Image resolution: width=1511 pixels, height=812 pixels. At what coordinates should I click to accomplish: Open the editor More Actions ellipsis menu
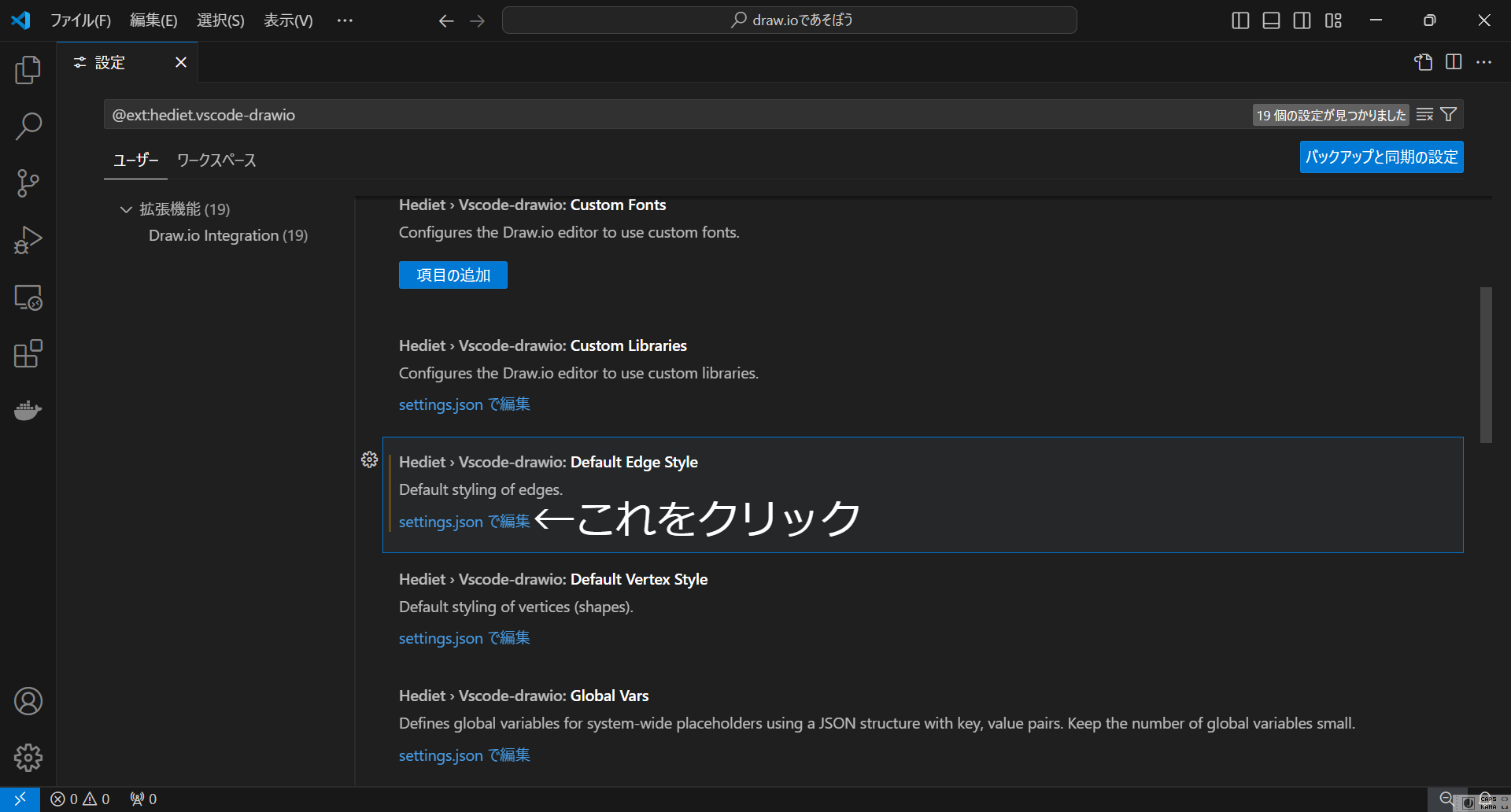click(x=1485, y=62)
